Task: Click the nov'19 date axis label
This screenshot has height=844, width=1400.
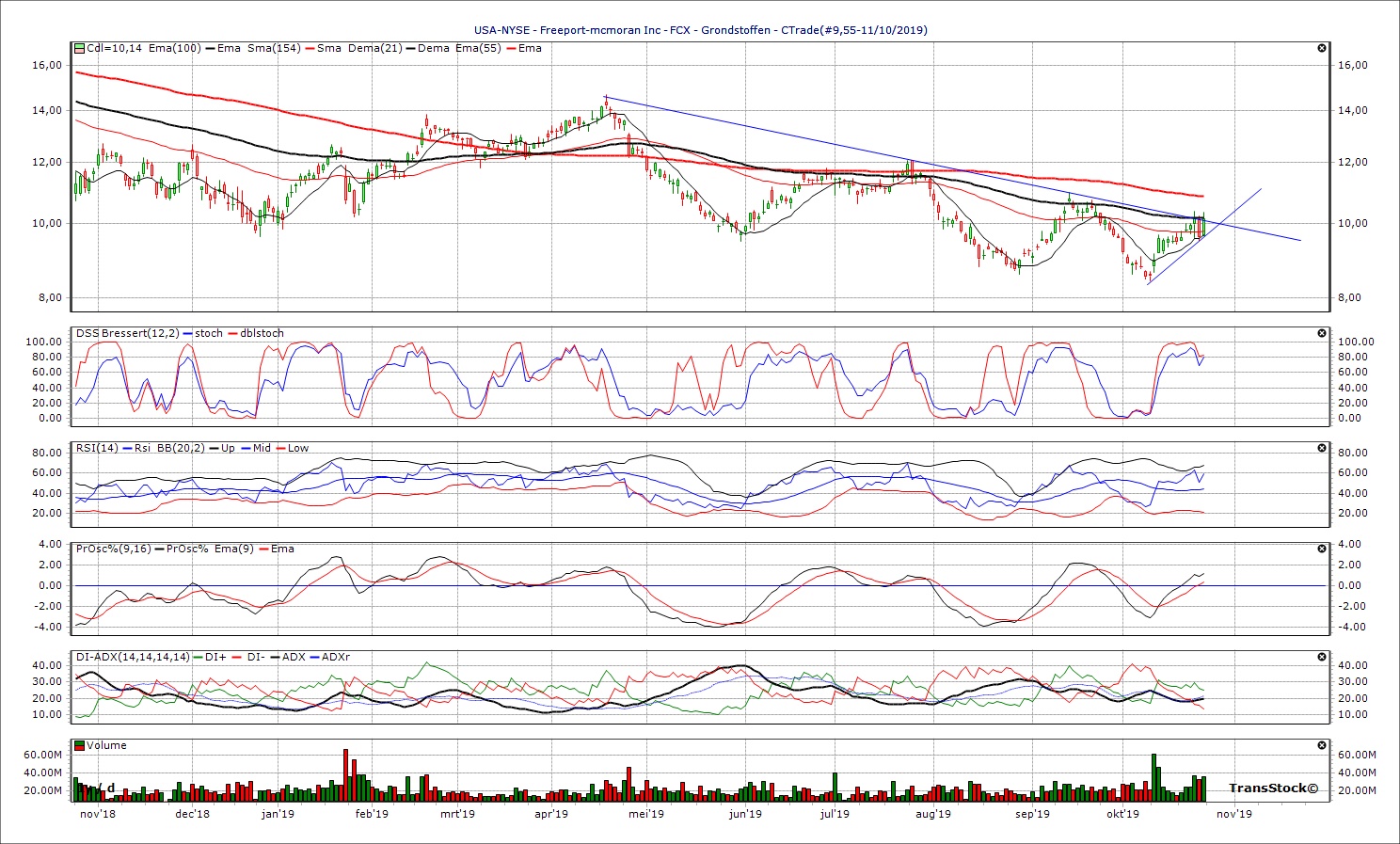Action: [x=1234, y=814]
